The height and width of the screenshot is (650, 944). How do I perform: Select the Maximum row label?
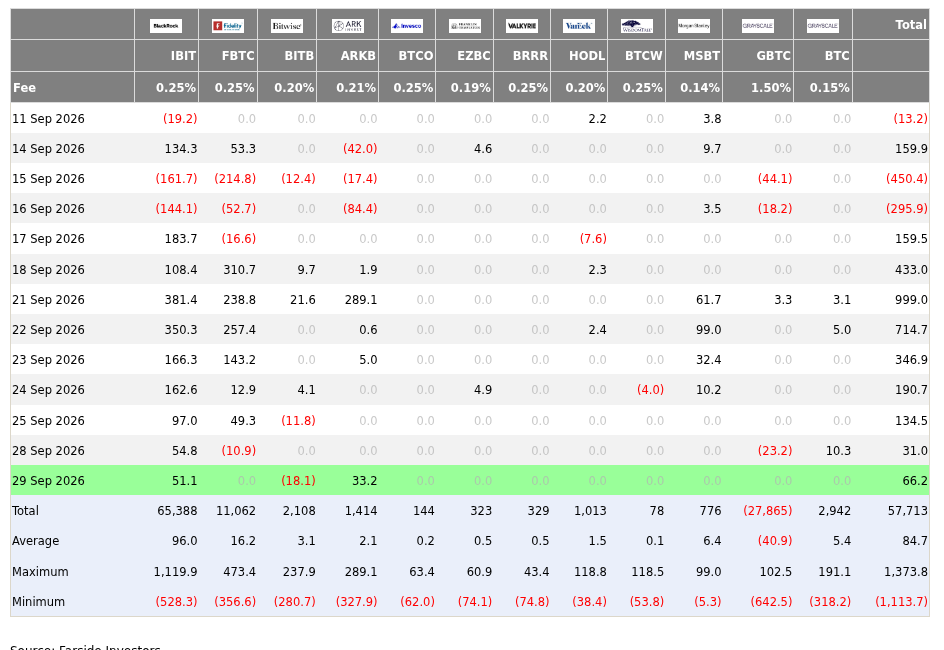tap(40, 572)
